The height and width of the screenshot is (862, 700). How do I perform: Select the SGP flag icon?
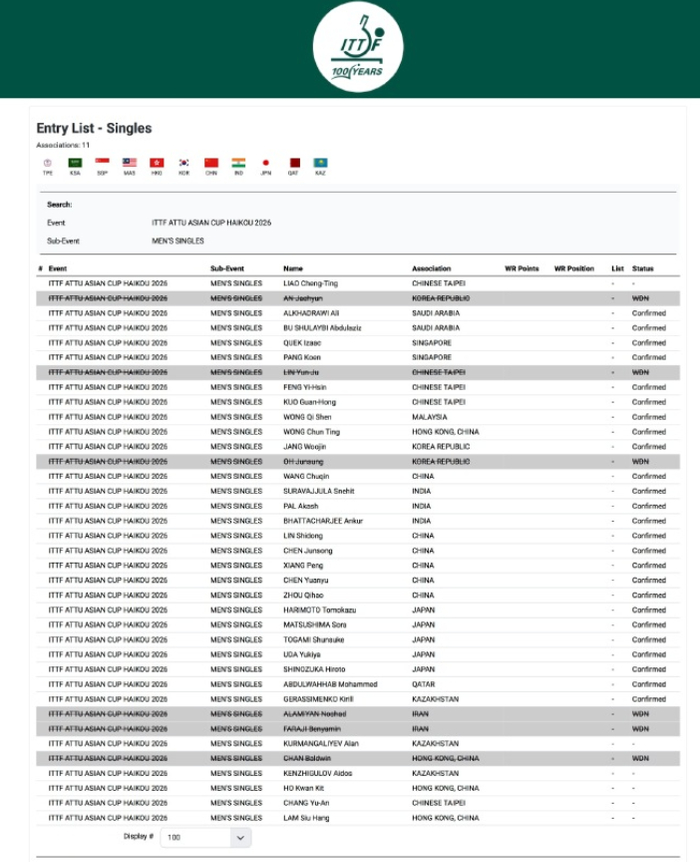pyautogui.click(x=102, y=163)
